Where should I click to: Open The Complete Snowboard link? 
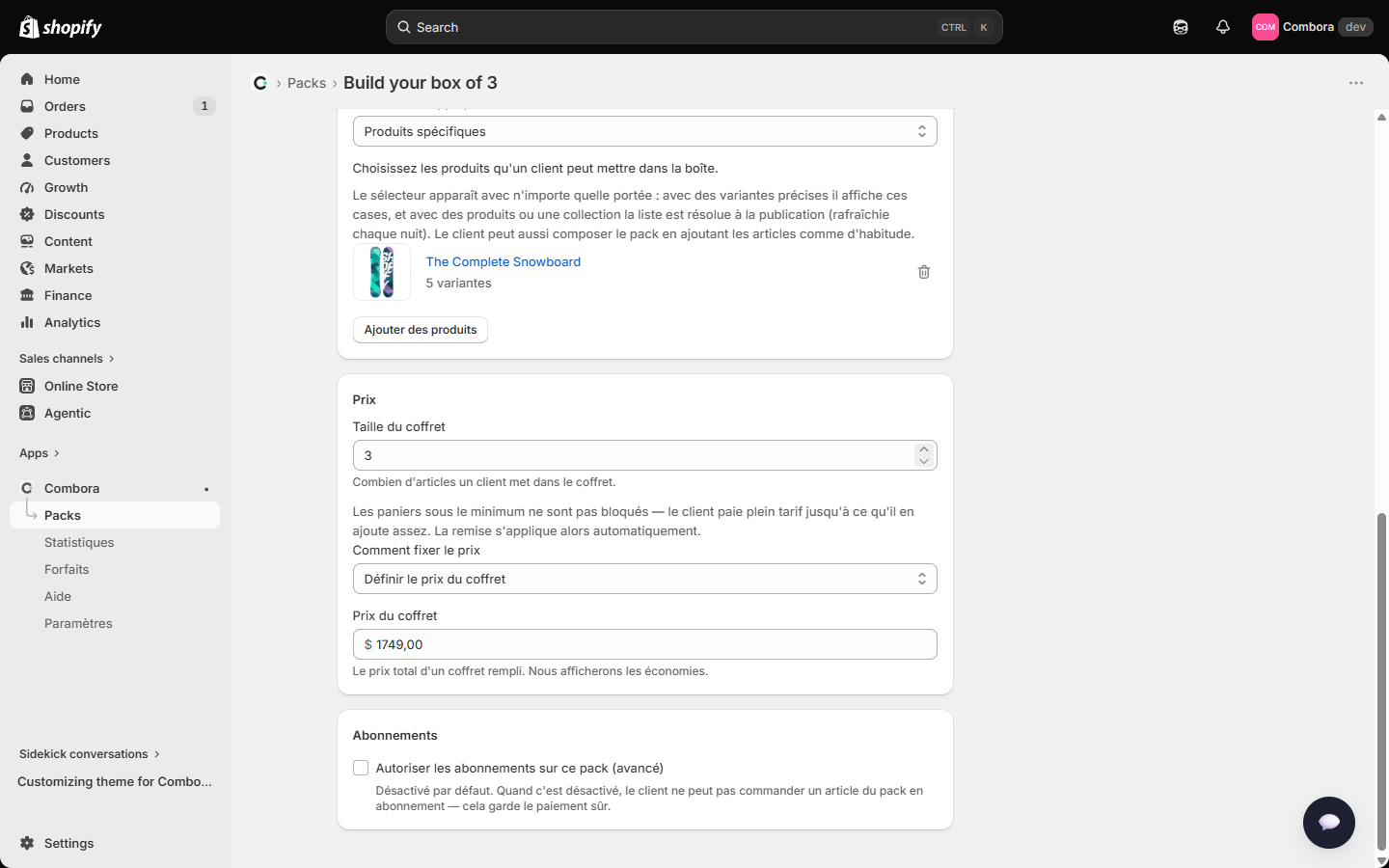[x=504, y=261]
